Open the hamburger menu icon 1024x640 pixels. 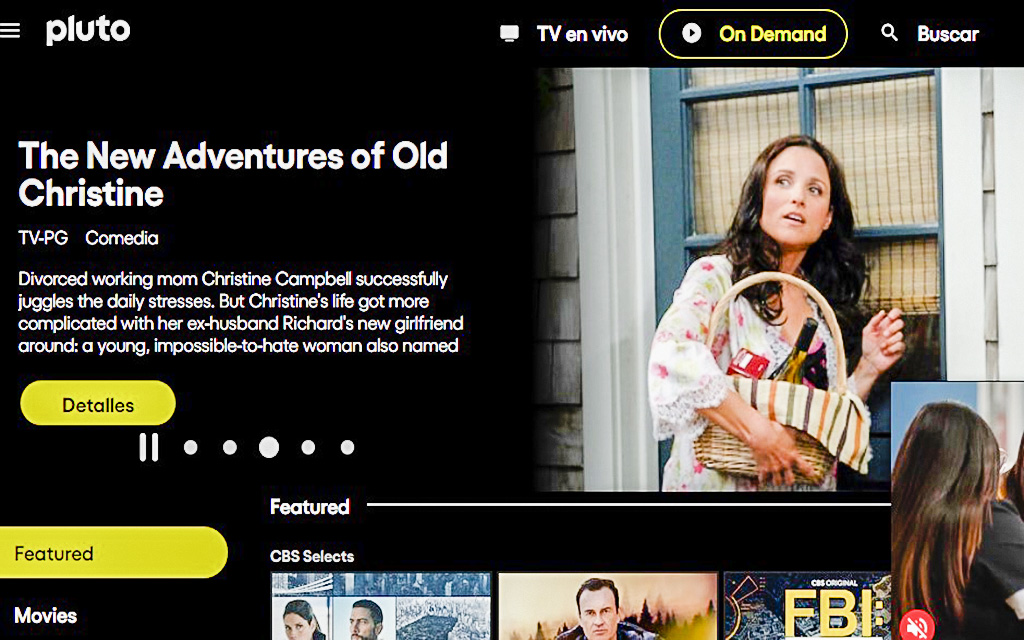(9, 31)
